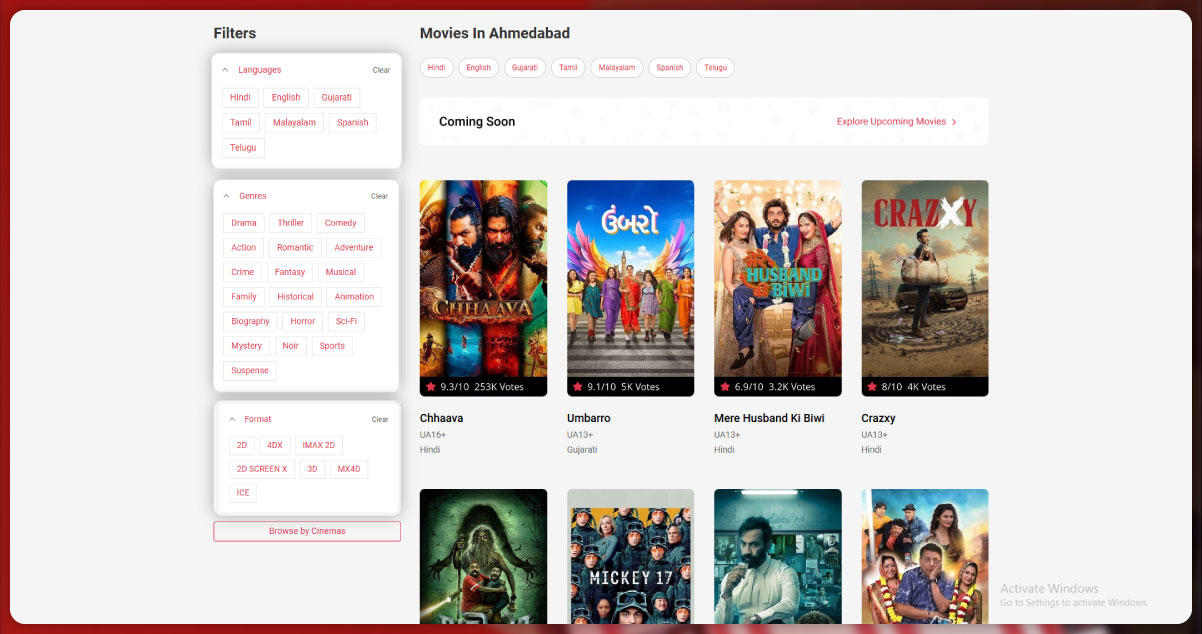Image resolution: width=1202 pixels, height=634 pixels.
Task: Filter by Horror genre
Action: point(303,322)
